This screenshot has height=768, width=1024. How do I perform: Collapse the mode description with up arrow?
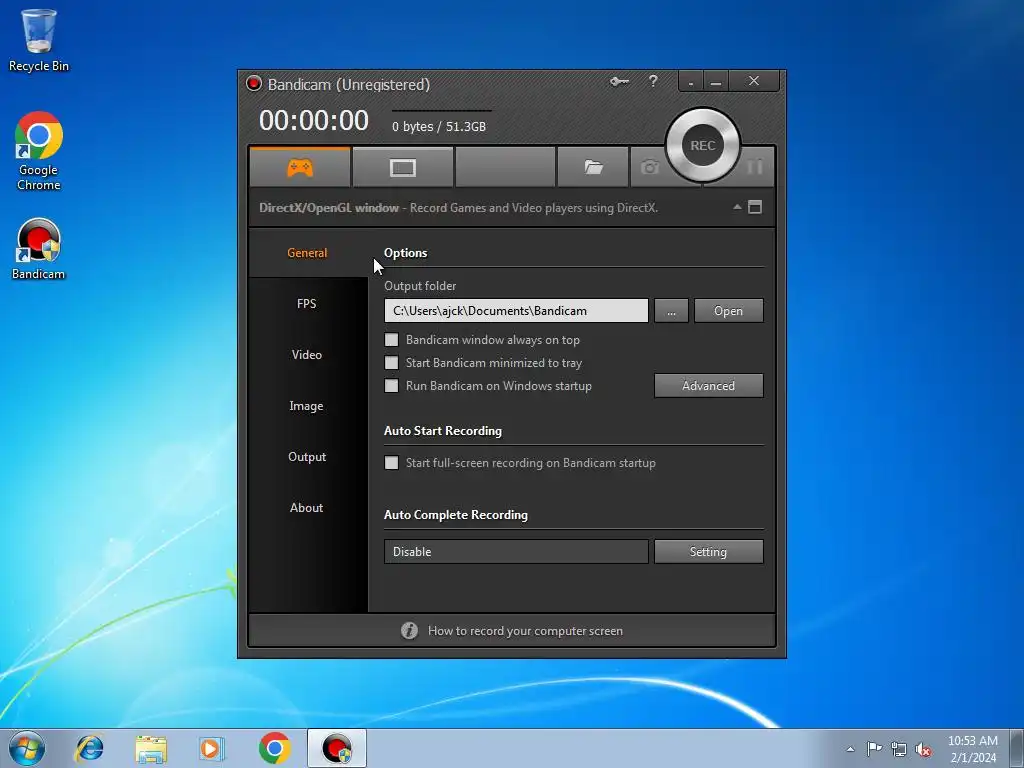click(737, 207)
